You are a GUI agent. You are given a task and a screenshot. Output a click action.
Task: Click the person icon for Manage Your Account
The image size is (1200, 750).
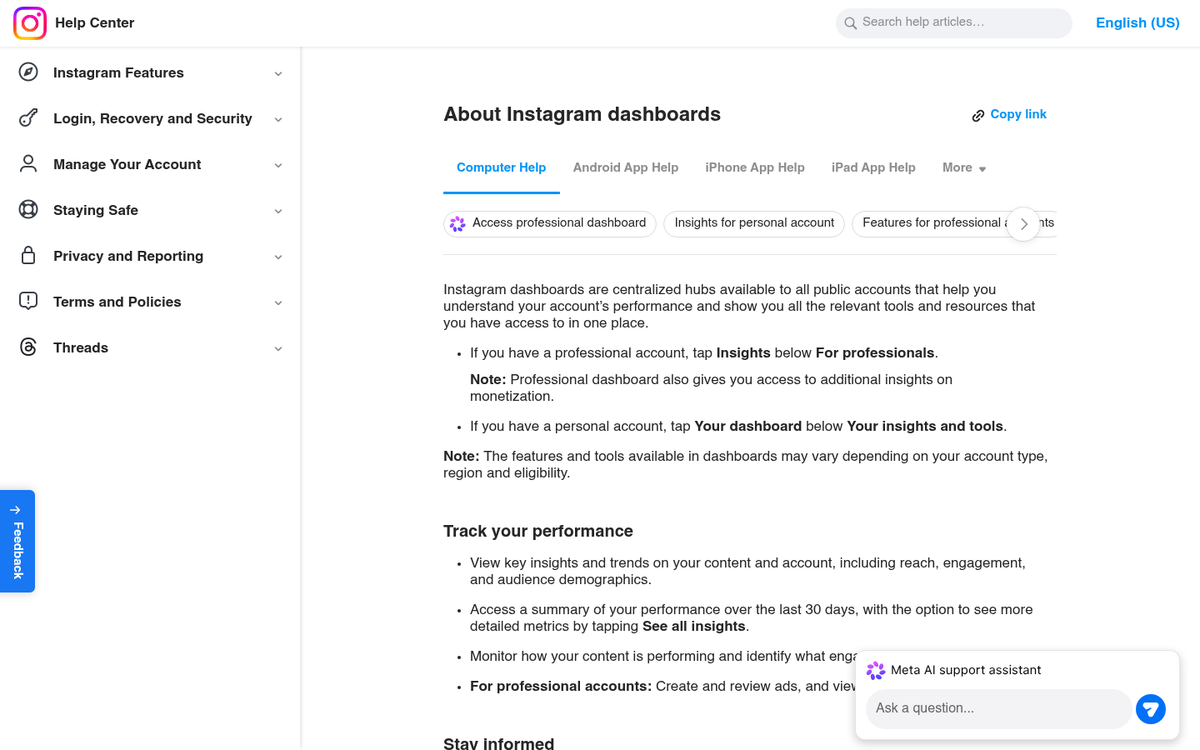[x=29, y=164]
